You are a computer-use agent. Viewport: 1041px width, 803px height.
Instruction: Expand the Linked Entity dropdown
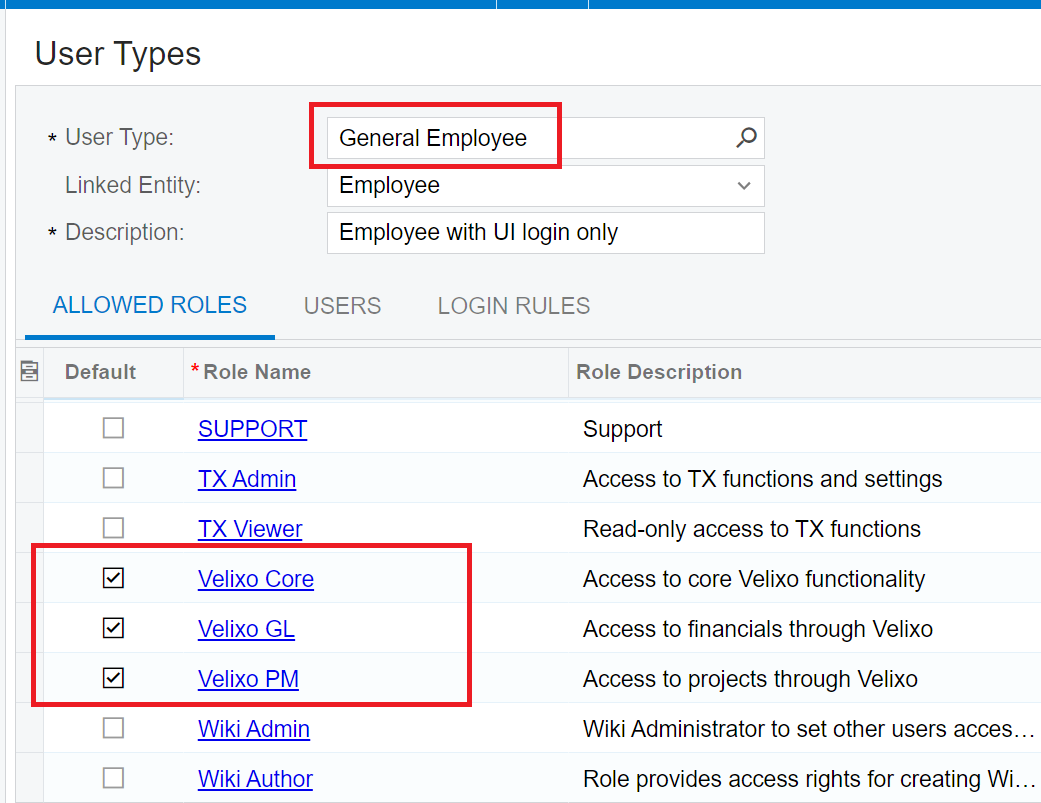click(x=744, y=186)
